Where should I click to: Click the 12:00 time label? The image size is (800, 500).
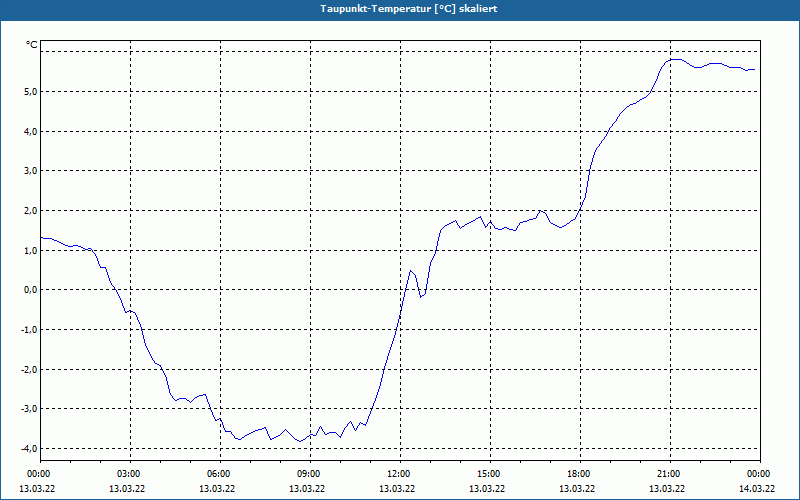coord(400,474)
